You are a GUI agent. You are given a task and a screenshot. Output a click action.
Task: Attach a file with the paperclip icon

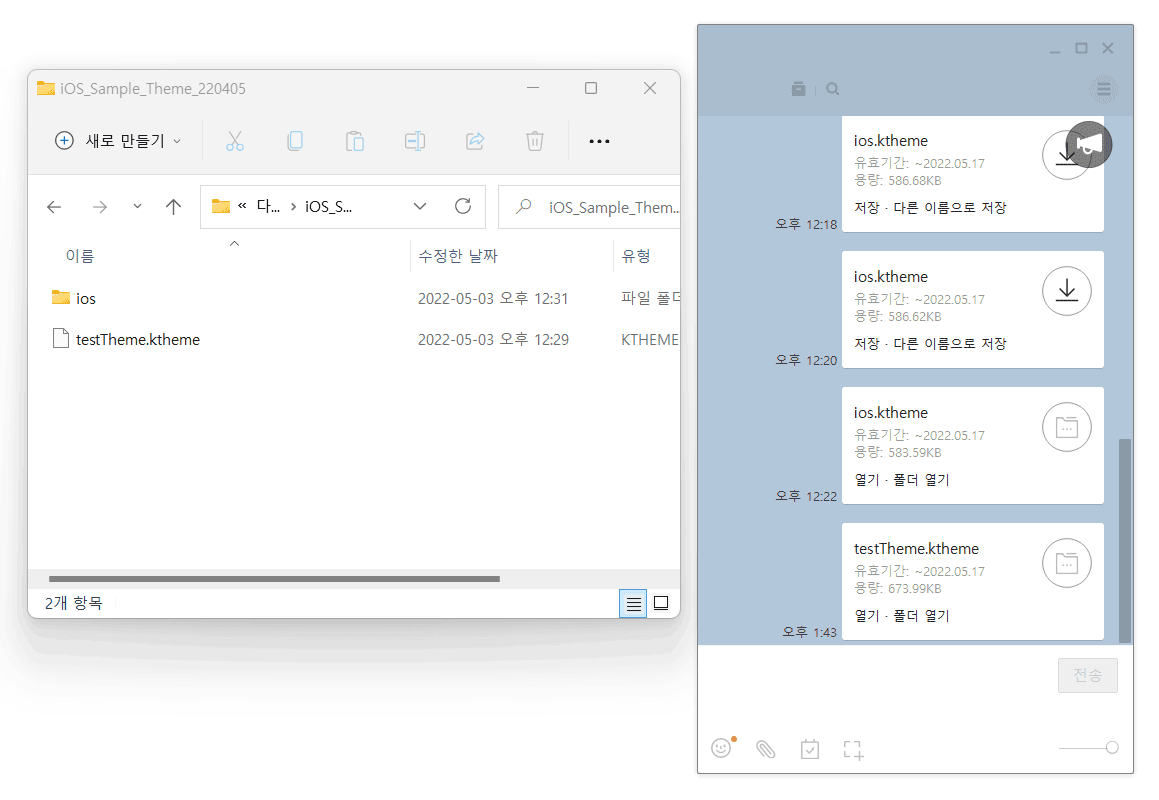coord(765,748)
